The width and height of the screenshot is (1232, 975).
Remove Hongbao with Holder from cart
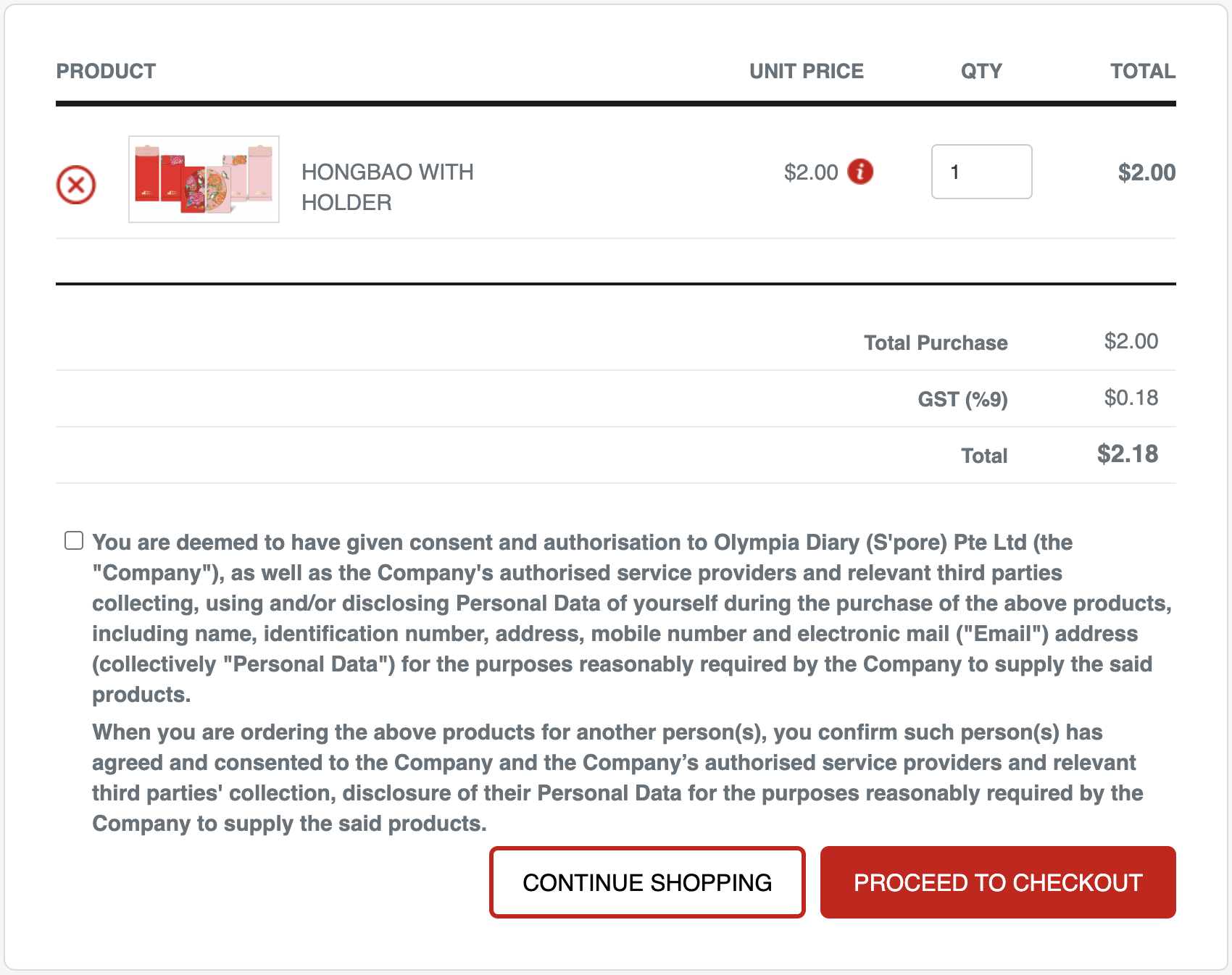pos(76,185)
